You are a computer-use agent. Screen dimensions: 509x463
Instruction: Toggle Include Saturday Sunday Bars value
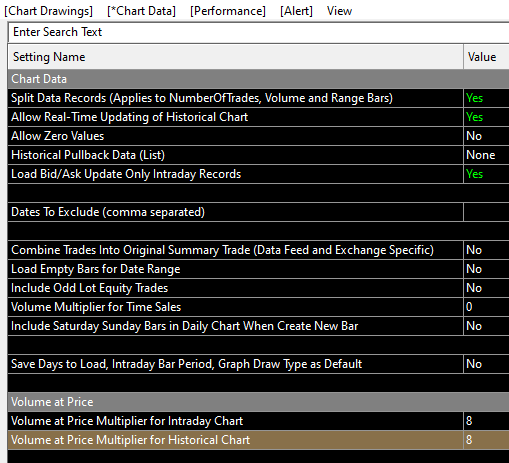click(x=486, y=326)
